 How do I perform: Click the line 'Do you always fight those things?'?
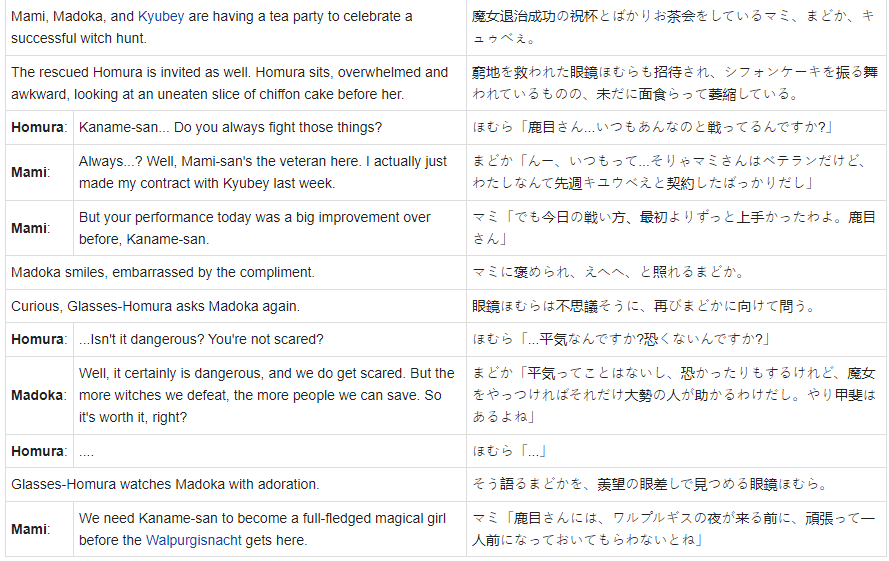(230, 127)
